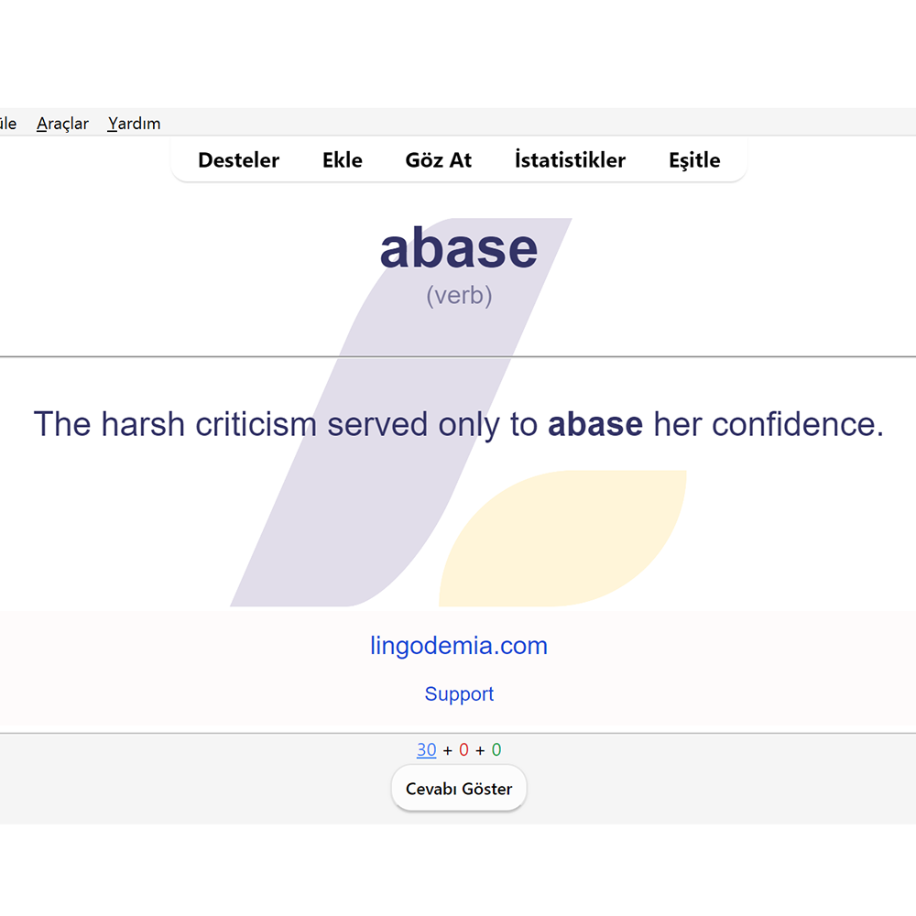The width and height of the screenshot is (916, 916).
Task: Open the lingodemia.com link
Action: coord(459,646)
